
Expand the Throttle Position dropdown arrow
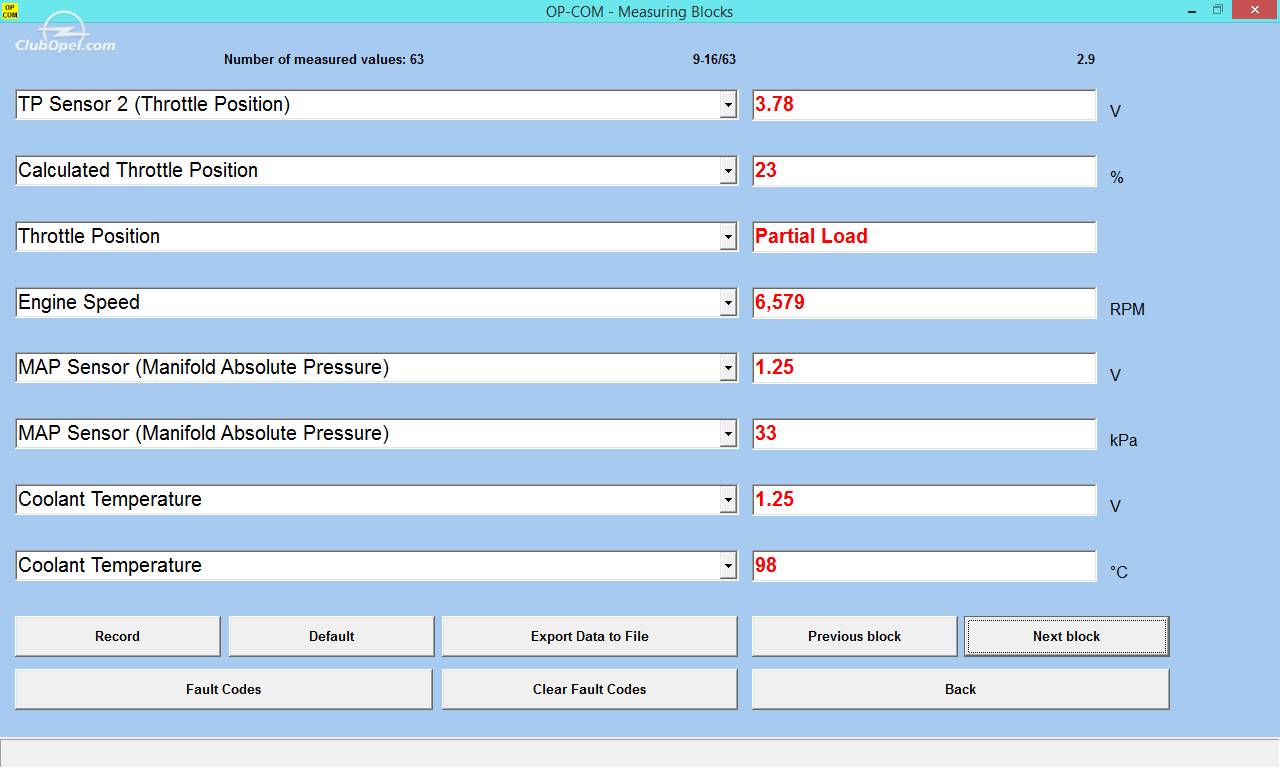coord(728,237)
